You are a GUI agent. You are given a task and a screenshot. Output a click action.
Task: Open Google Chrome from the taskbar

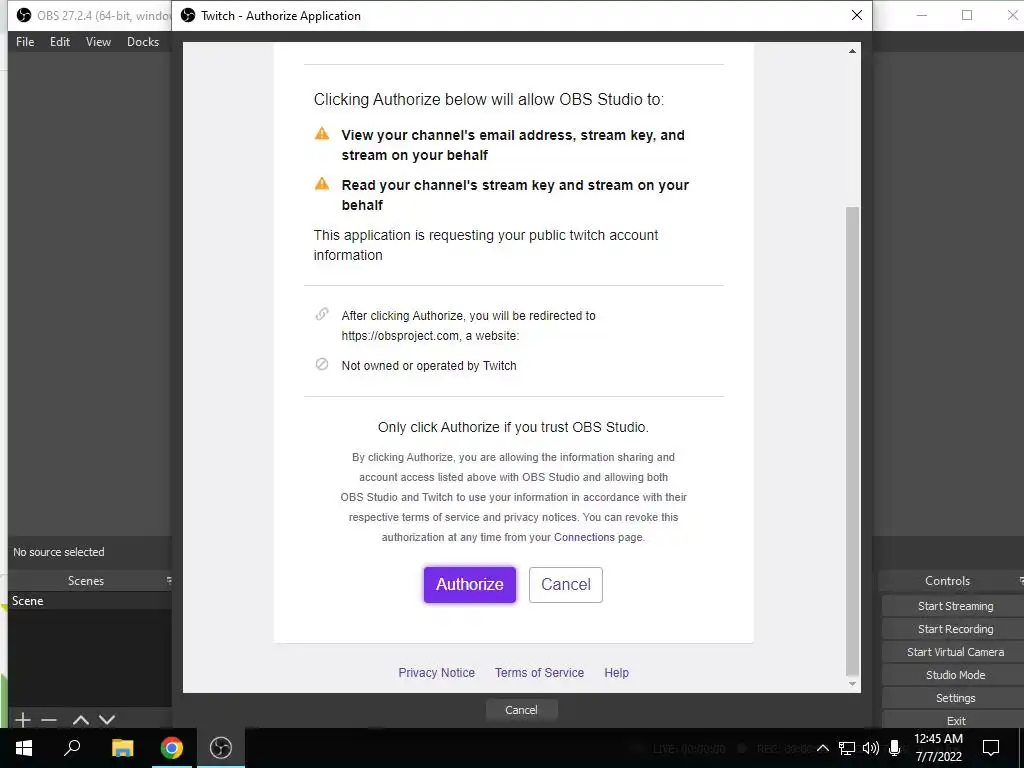tap(172, 748)
